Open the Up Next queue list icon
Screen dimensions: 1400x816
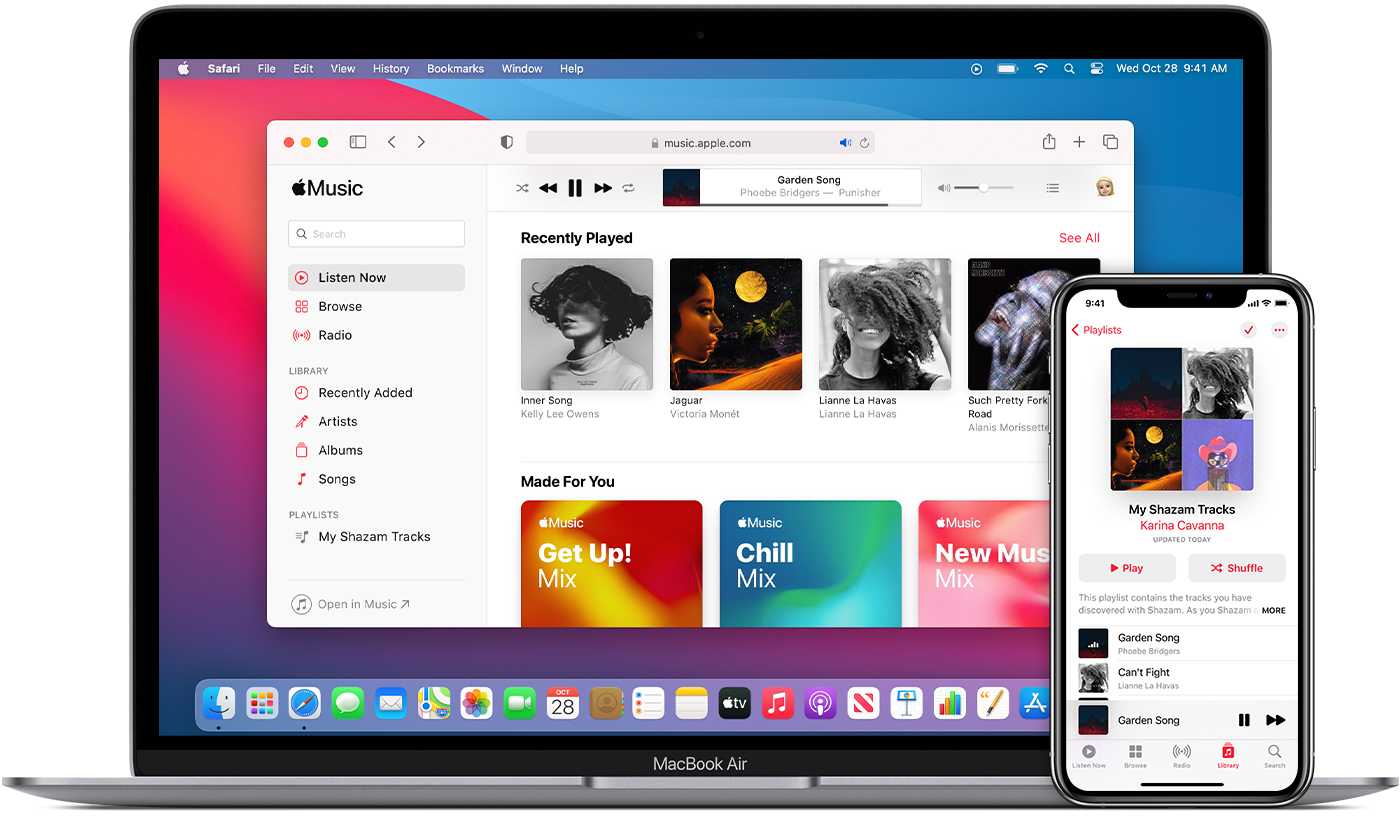pyautogui.click(x=1052, y=187)
